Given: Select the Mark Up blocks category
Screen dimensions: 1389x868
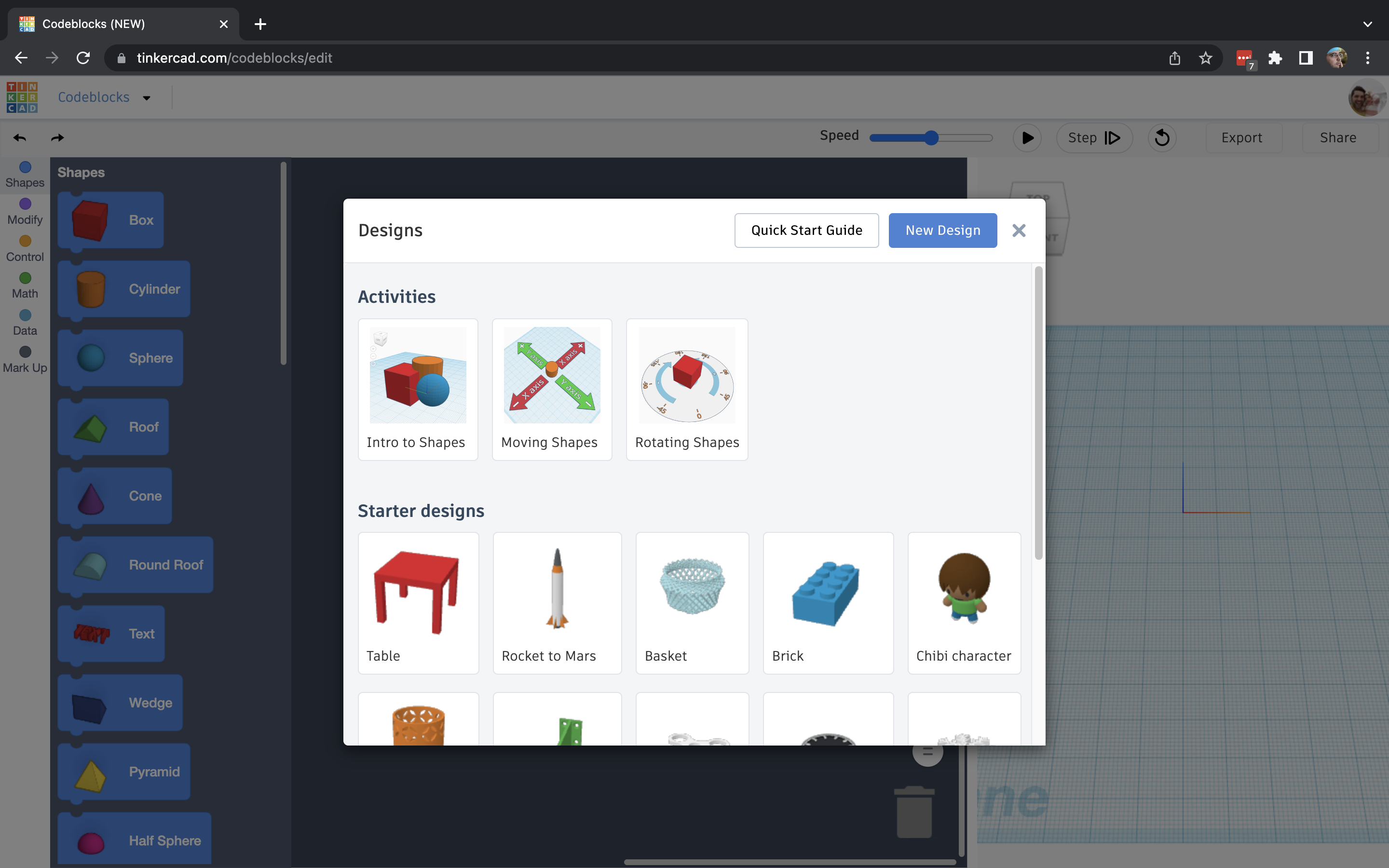Looking at the screenshot, I should pos(24,359).
